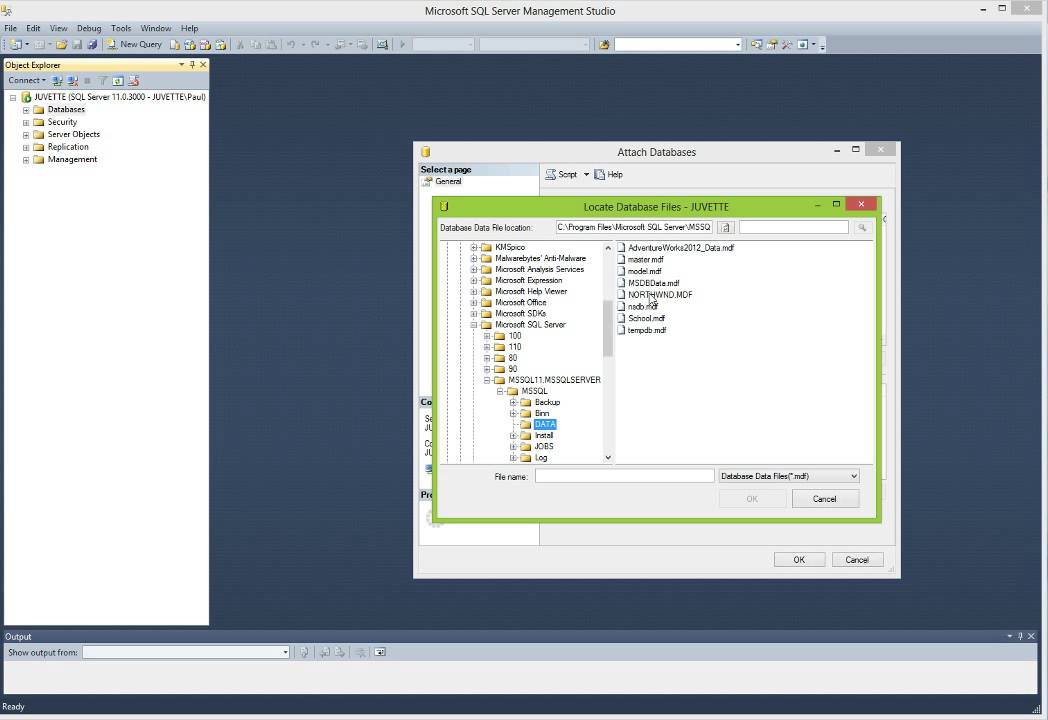Click the Open File folder icon
Image resolution: width=1048 pixels, height=720 pixels.
[61, 44]
